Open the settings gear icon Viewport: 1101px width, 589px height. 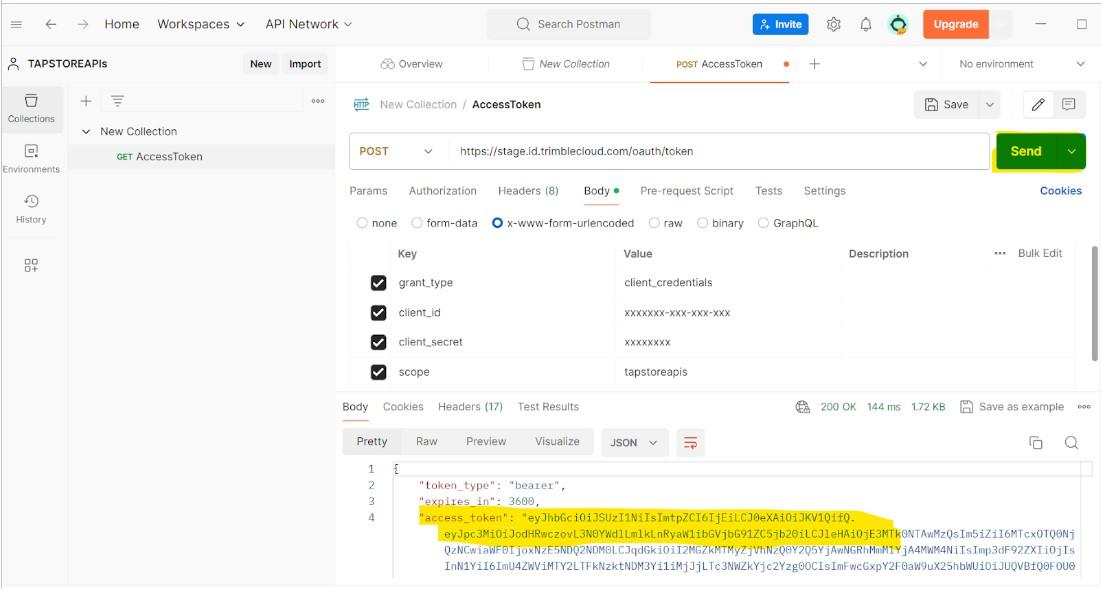pyautogui.click(x=834, y=24)
